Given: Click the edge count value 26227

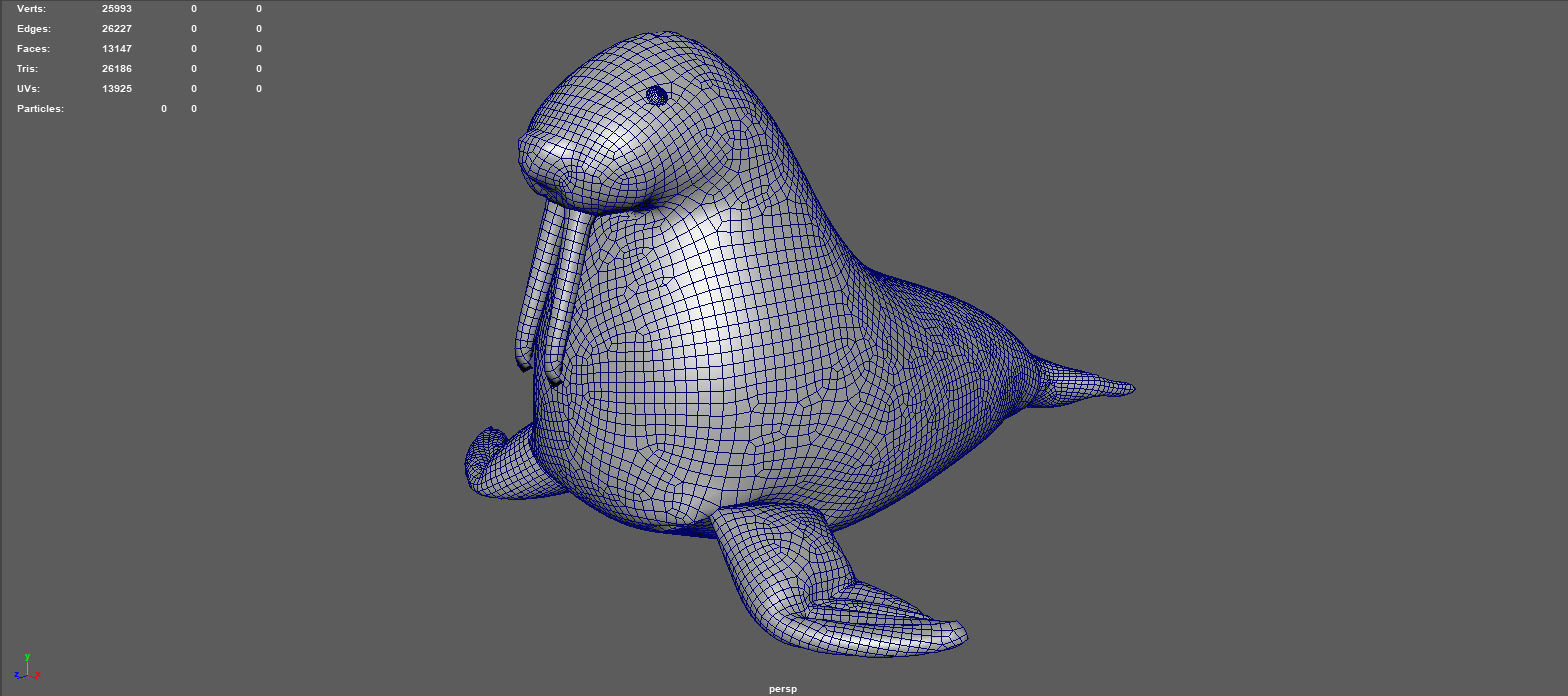Looking at the screenshot, I should pos(117,28).
